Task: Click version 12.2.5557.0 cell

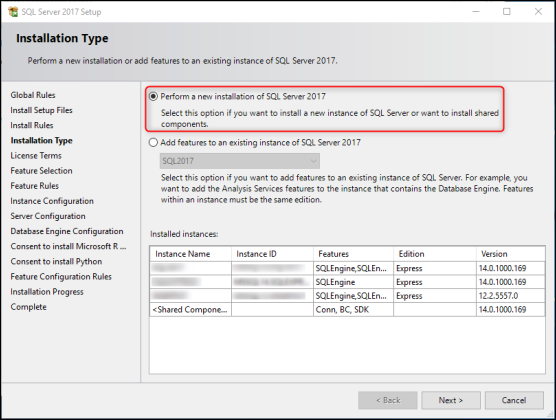Action: [511, 296]
